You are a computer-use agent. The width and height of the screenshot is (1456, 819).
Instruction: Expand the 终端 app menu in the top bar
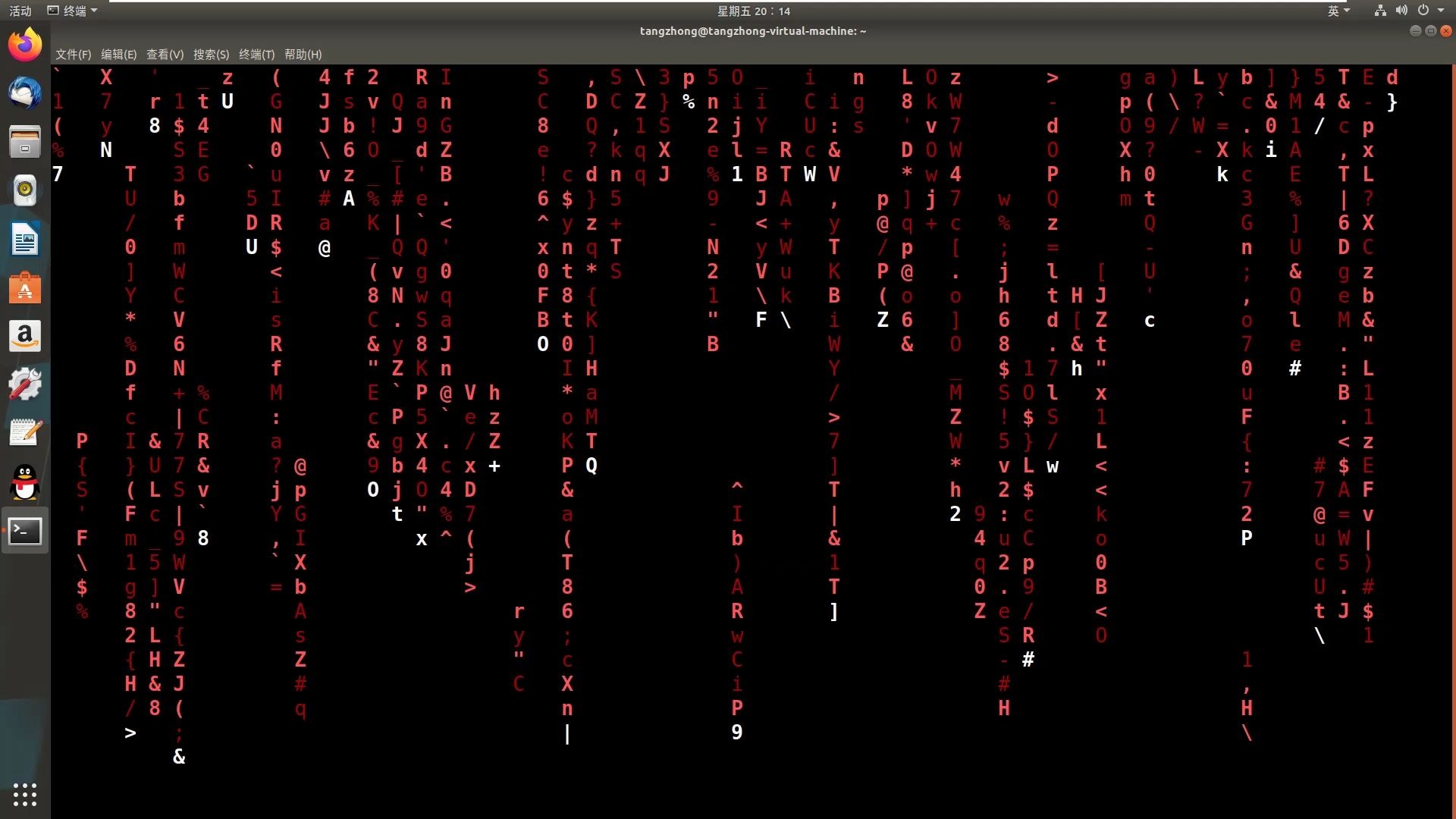click(x=73, y=11)
